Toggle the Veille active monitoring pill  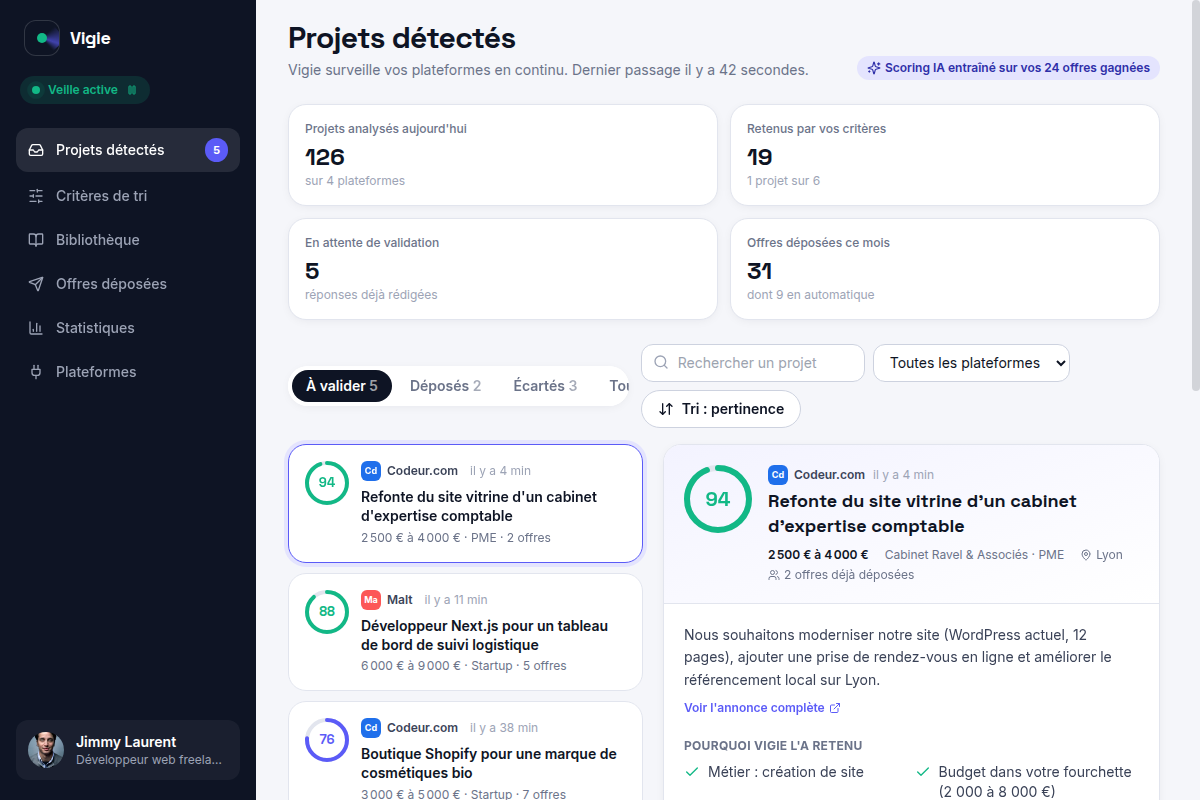[85, 90]
